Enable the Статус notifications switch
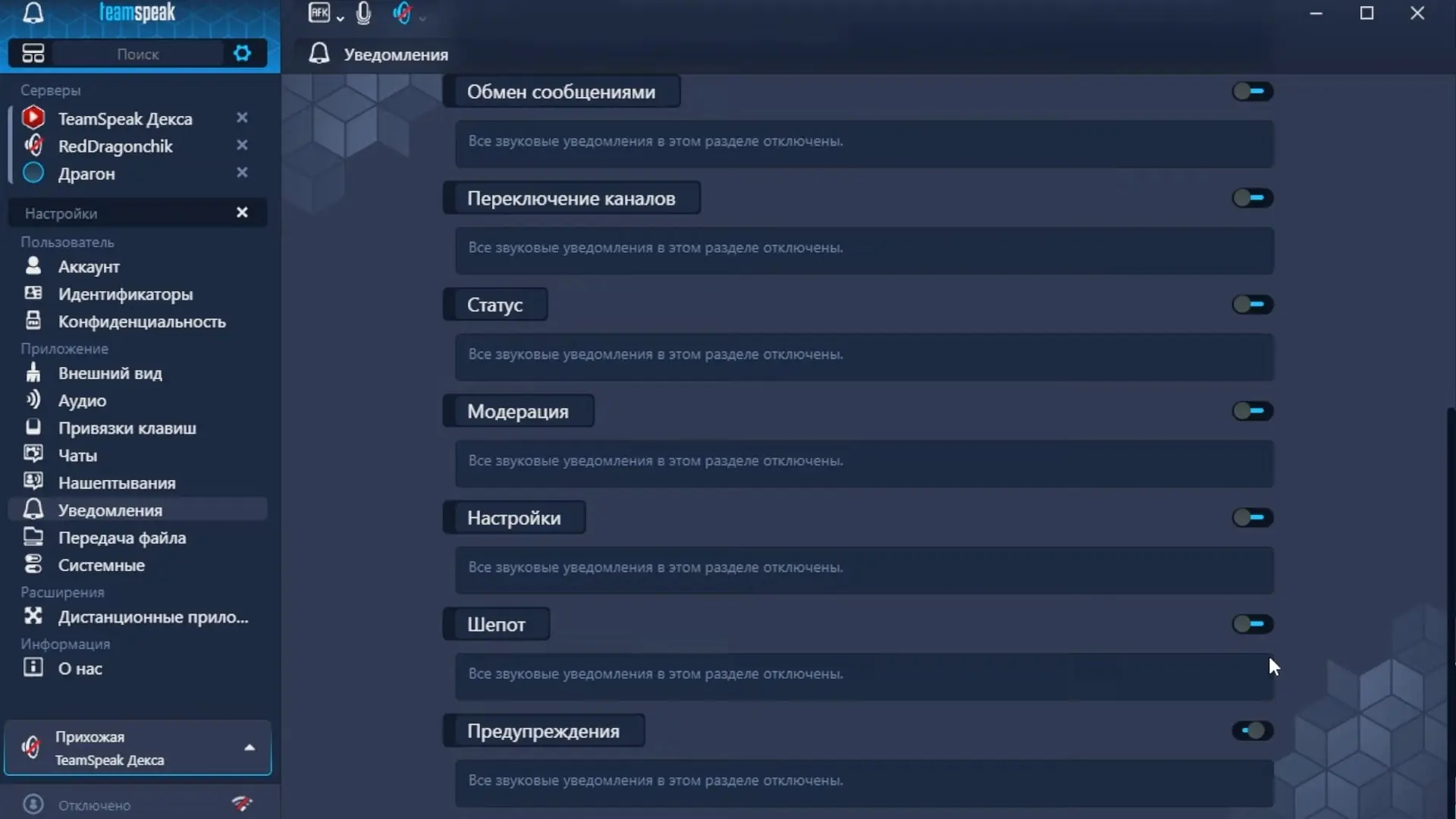Viewport: 1456px width, 819px height. coord(1252,305)
